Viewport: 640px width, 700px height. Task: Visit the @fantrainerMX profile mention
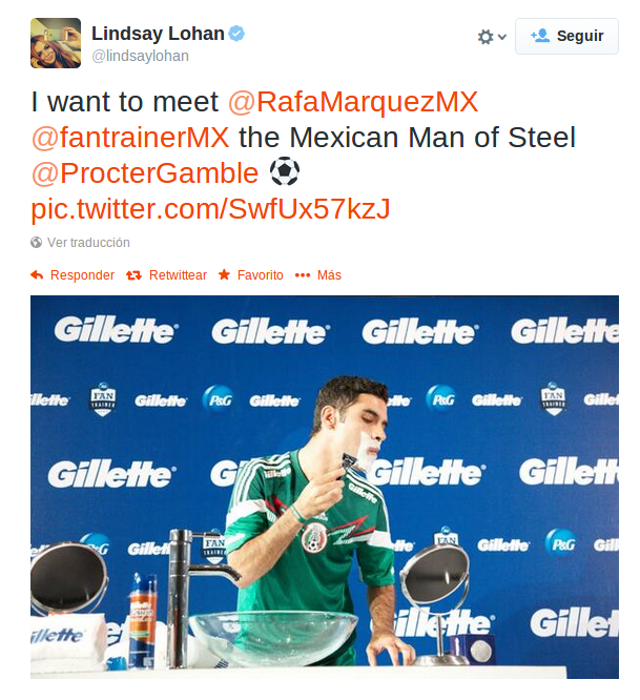(x=130, y=137)
